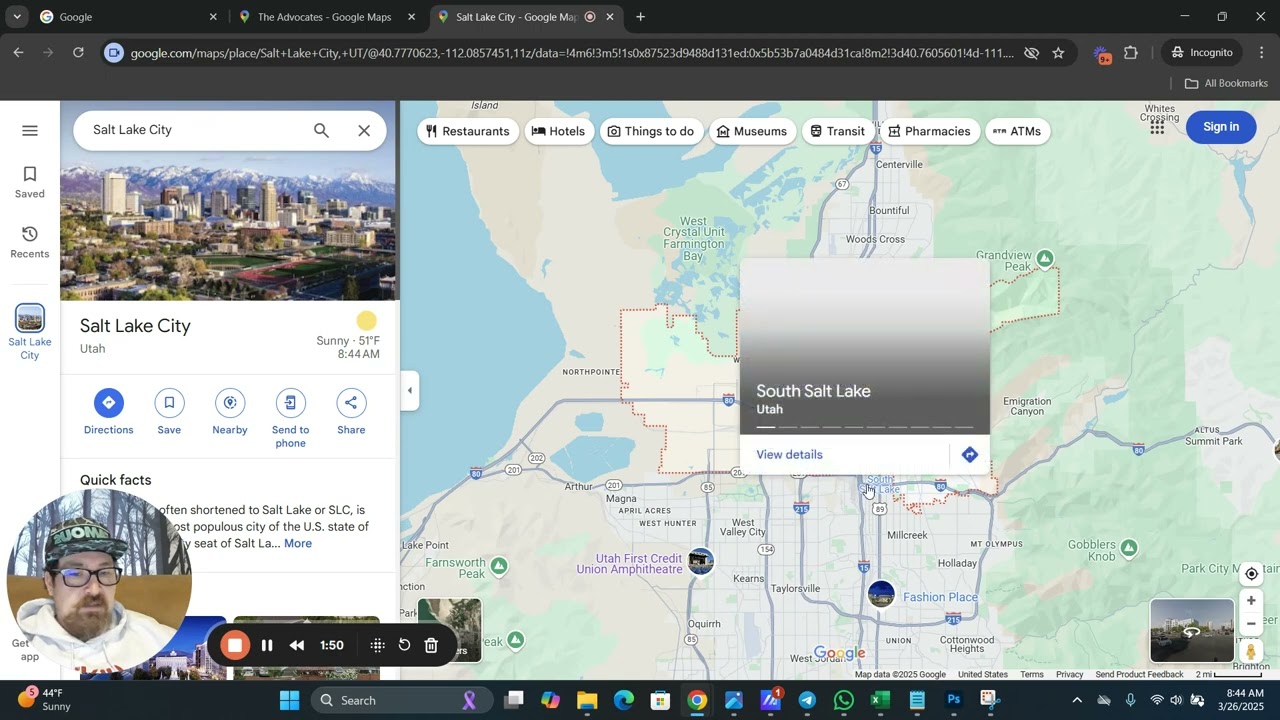Show Things to do on map
This screenshot has width=1280, height=720.
(651, 131)
